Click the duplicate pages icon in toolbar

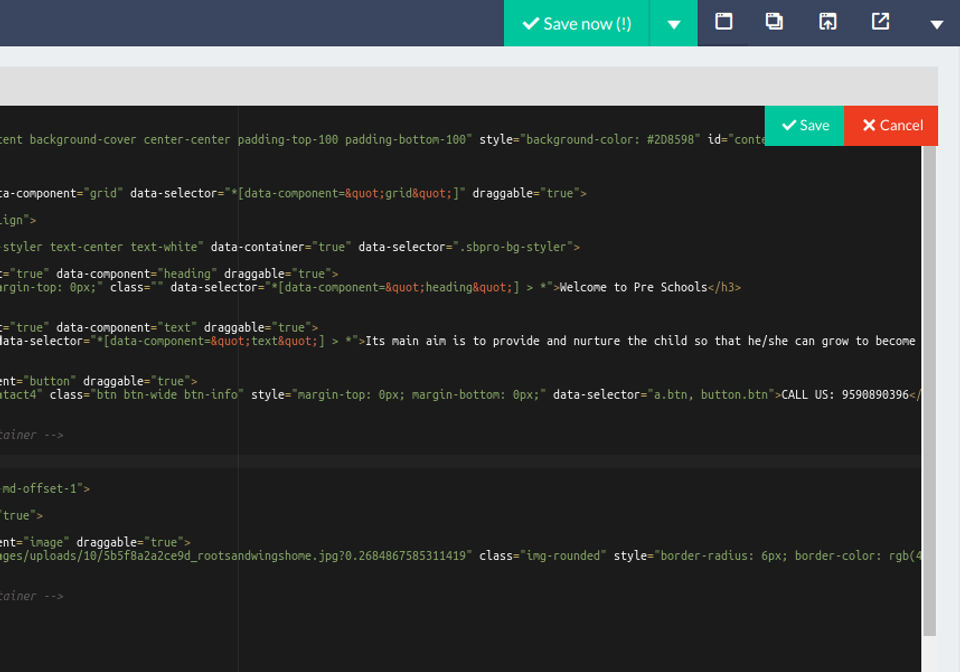pos(774,21)
